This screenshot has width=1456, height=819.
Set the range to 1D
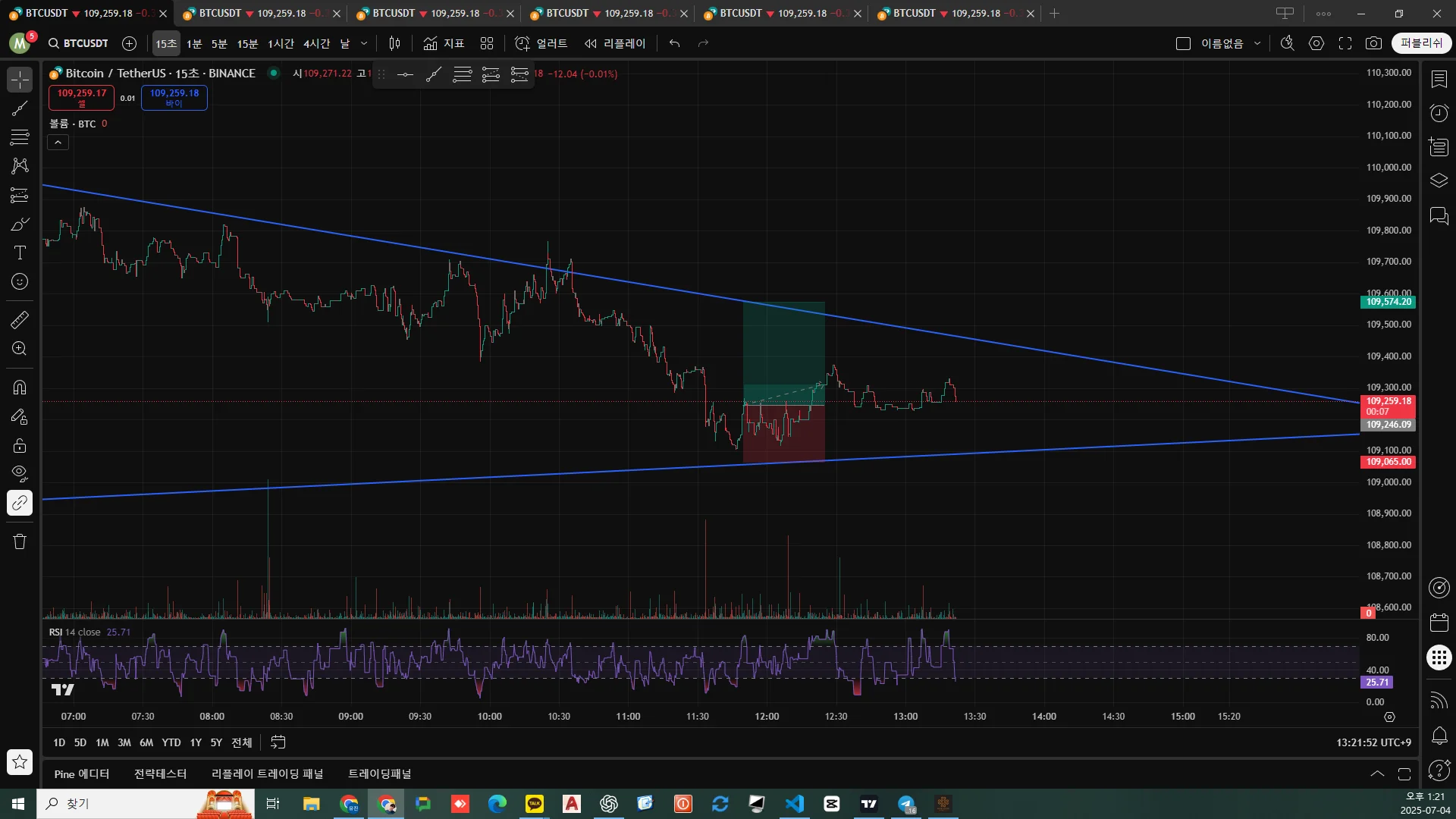coord(59,742)
